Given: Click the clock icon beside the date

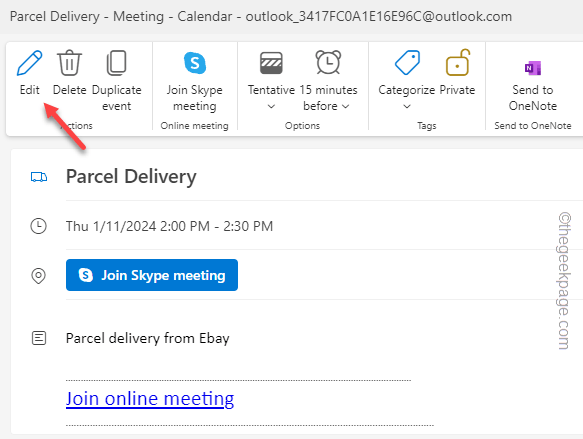Looking at the screenshot, I should 38,226.
